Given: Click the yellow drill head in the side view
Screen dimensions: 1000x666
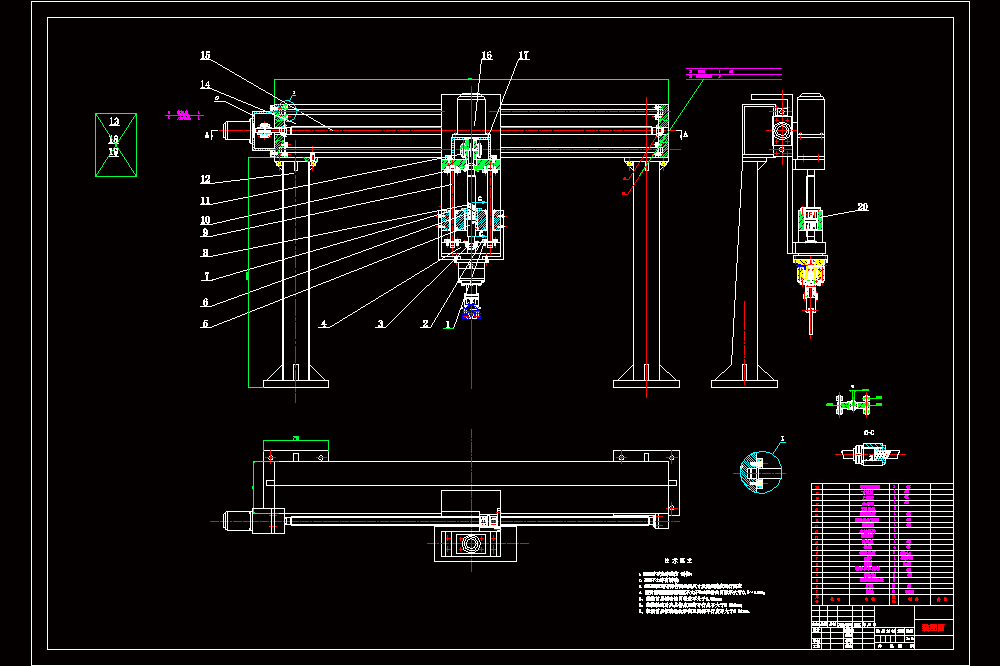Looking at the screenshot, I should click(x=810, y=270).
